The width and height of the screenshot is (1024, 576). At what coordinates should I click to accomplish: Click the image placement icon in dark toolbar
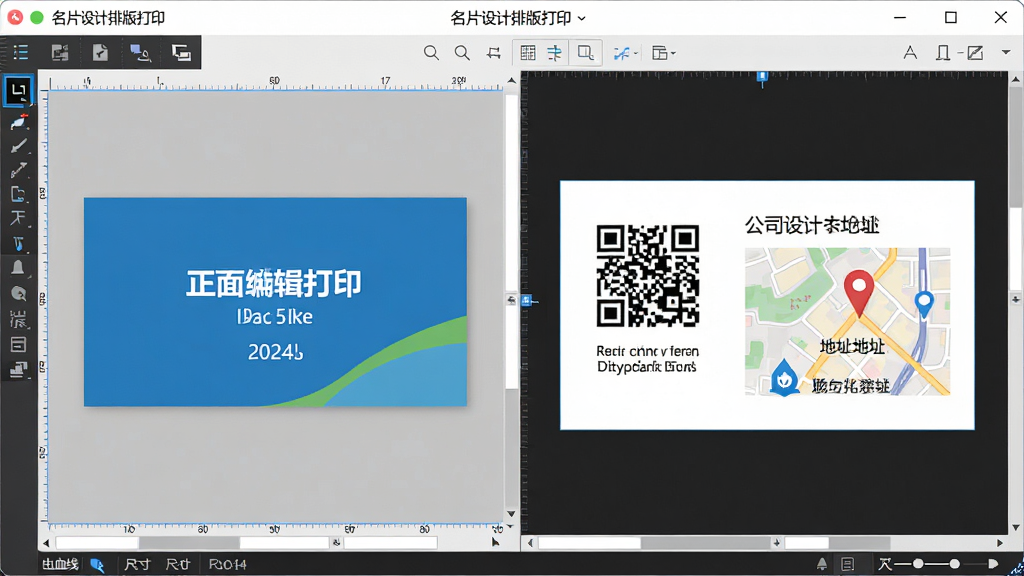coord(60,52)
